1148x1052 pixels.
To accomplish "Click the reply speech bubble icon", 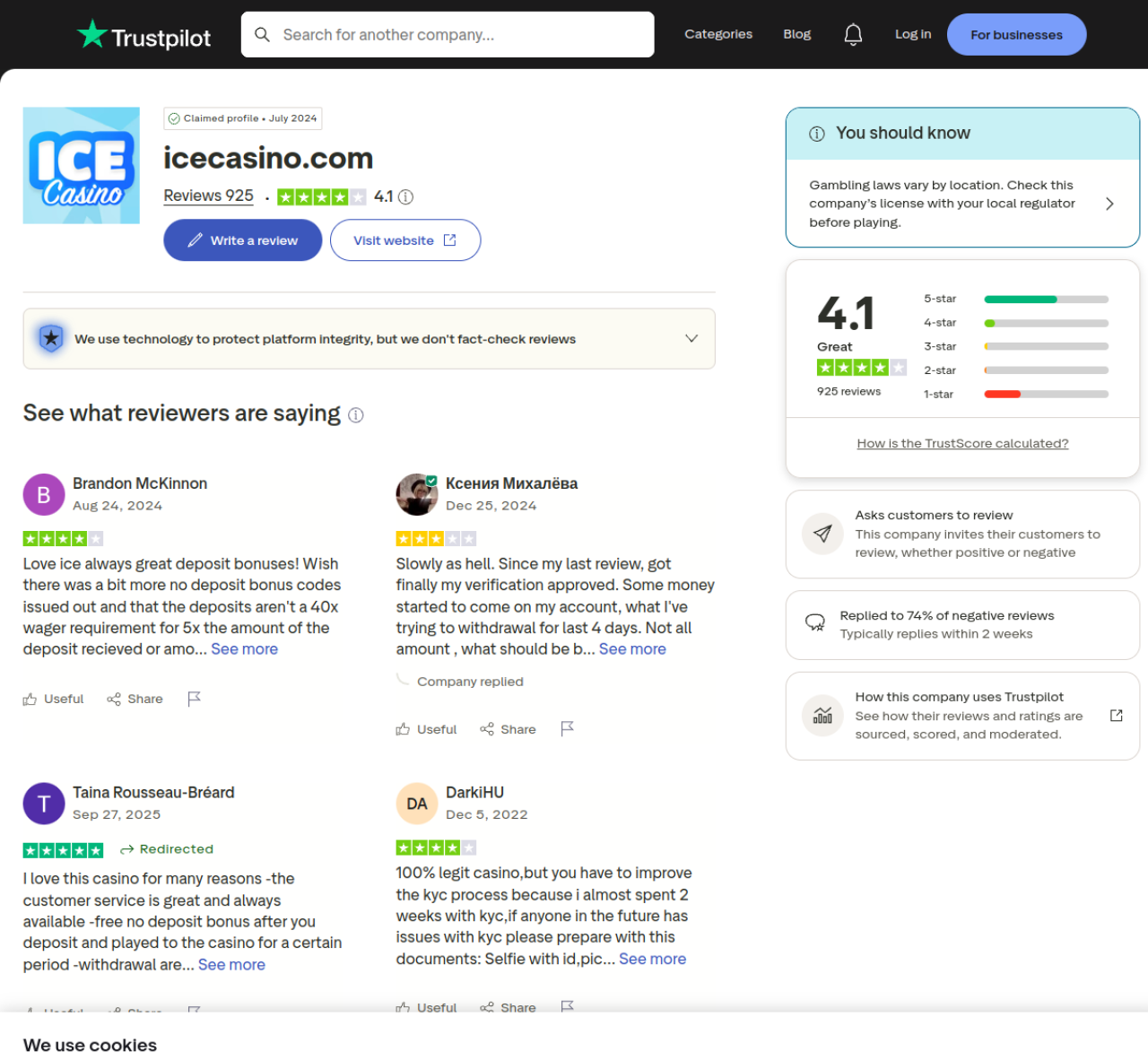I will 815,623.
